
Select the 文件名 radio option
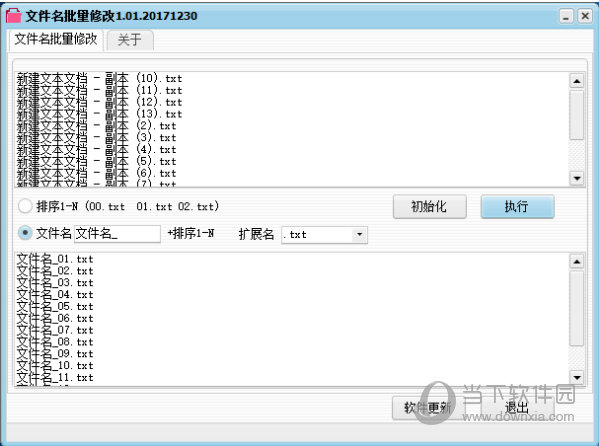coord(25,233)
